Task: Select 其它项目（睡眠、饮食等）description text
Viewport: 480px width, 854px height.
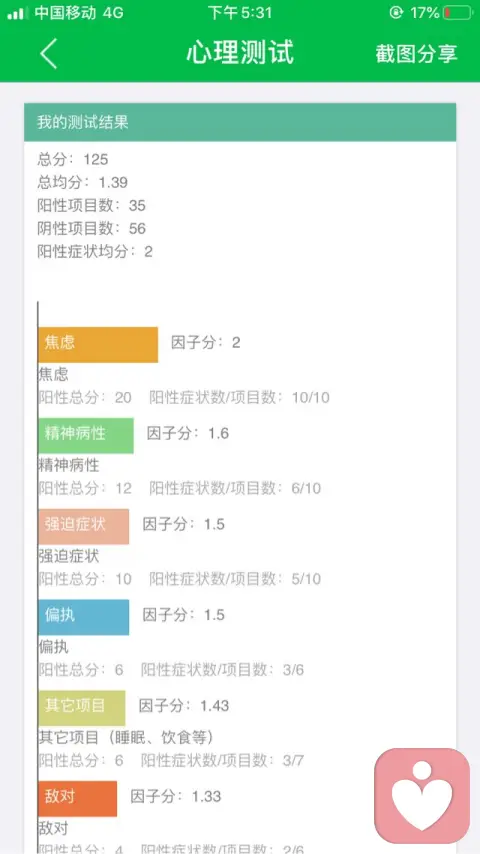Action: (x=126, y=738)
